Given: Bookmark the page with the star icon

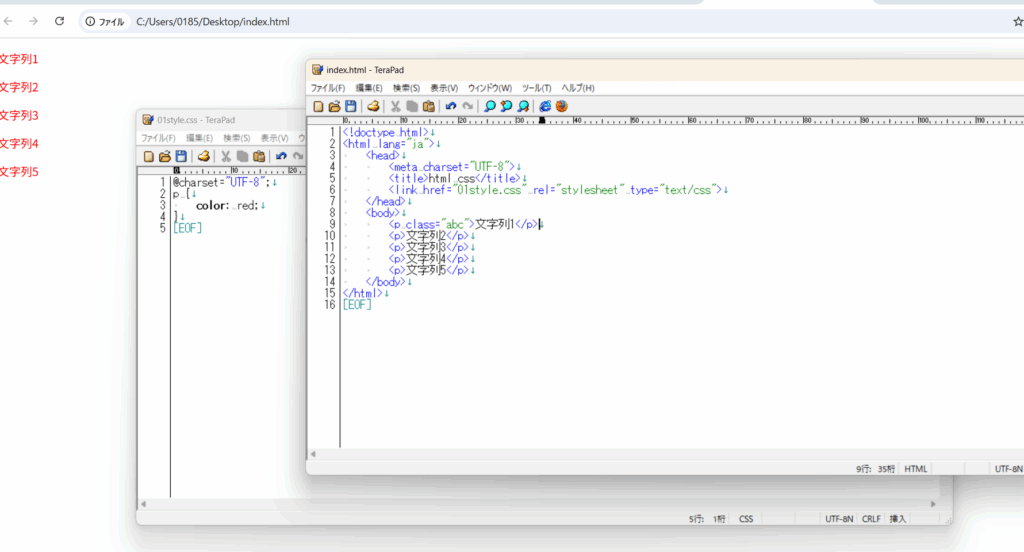Looking at the screenshot, I should (1018, 21).
